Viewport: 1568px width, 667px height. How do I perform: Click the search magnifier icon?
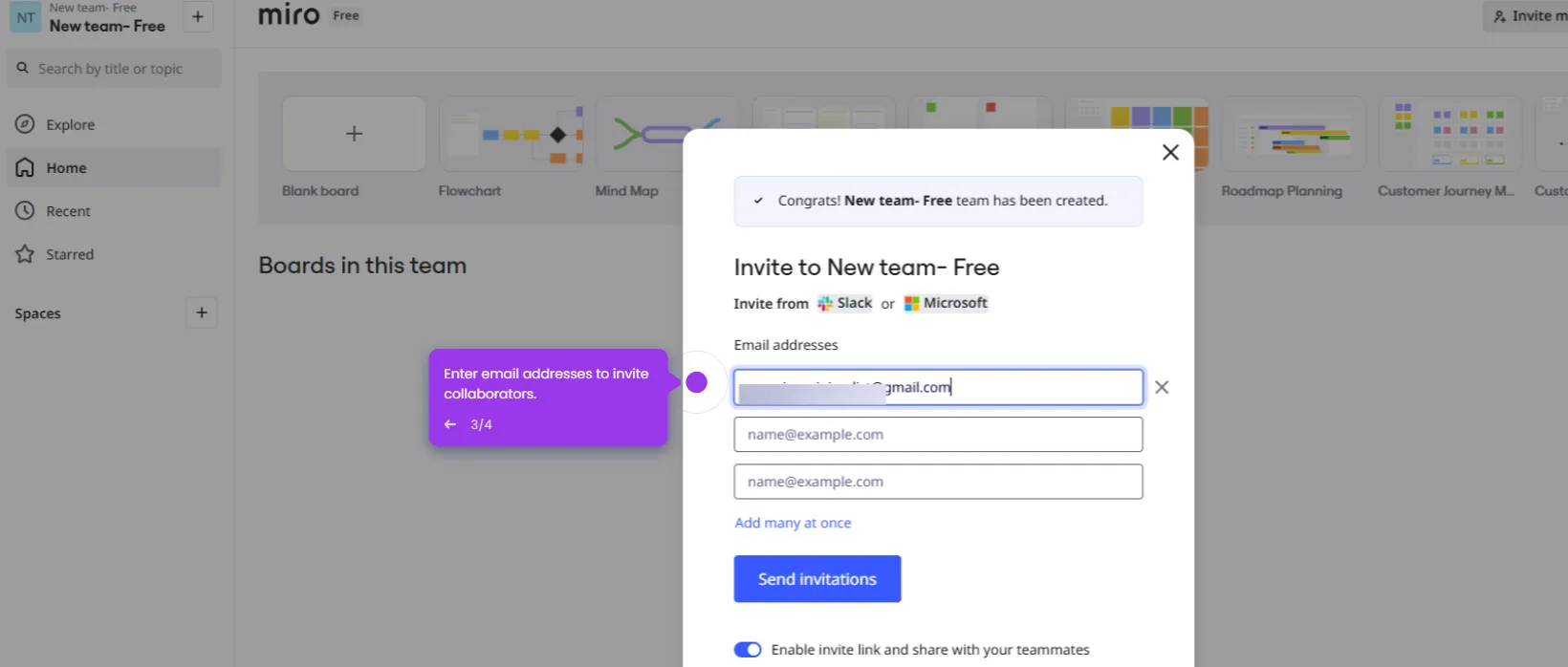[x=23, y=68]
